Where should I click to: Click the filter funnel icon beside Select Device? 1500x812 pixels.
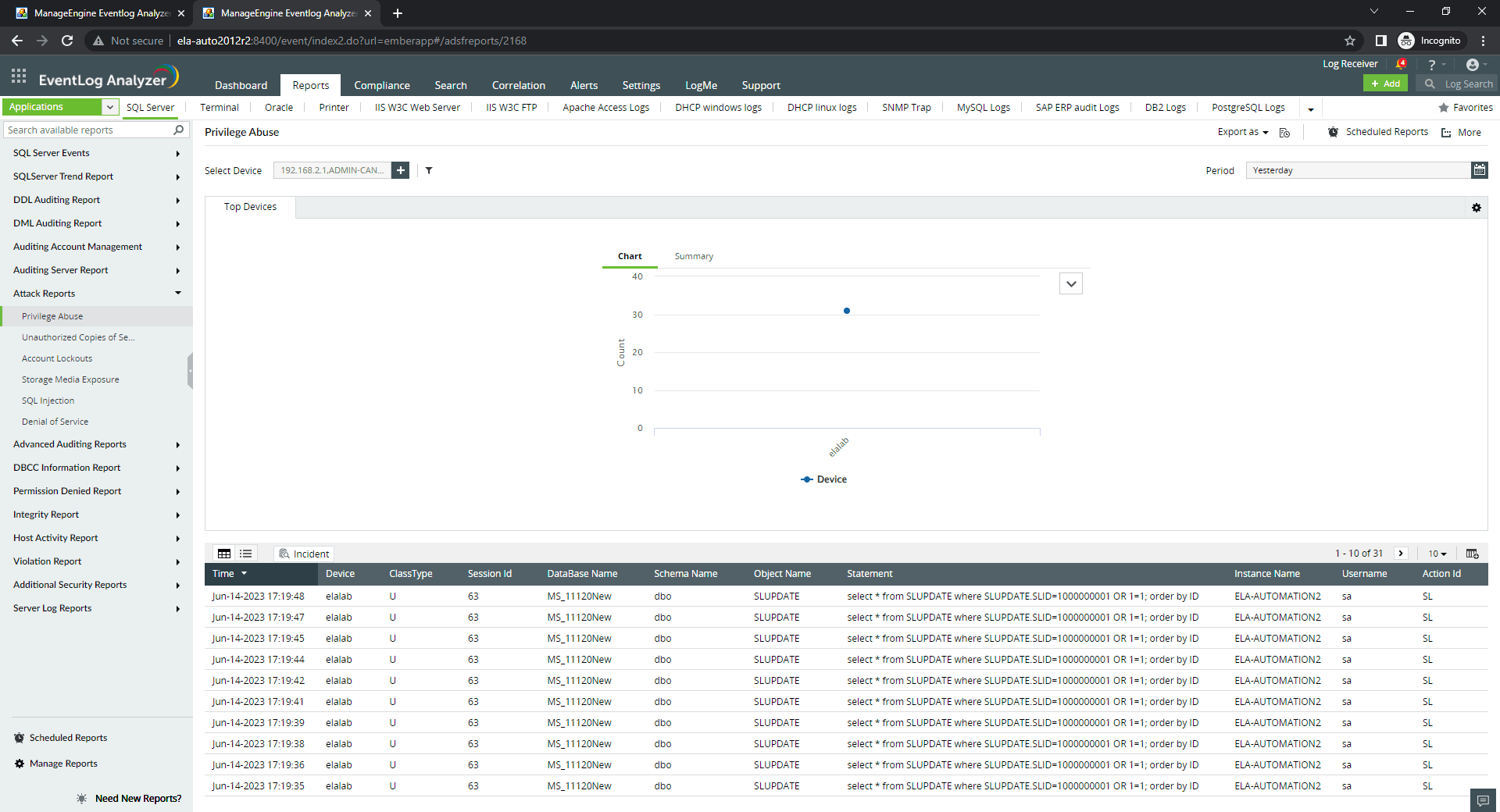[x=429, y=170]
